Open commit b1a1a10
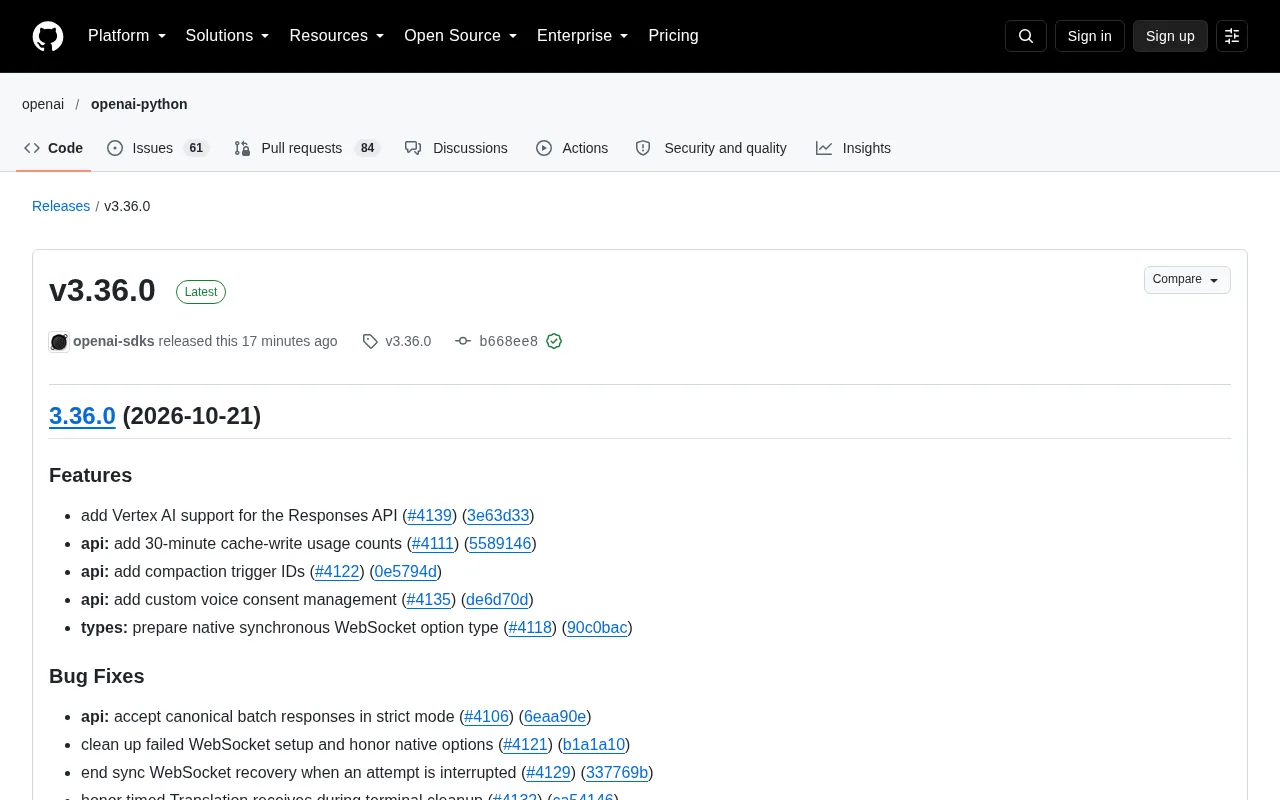1280x800 pixels. coord(594,745)
